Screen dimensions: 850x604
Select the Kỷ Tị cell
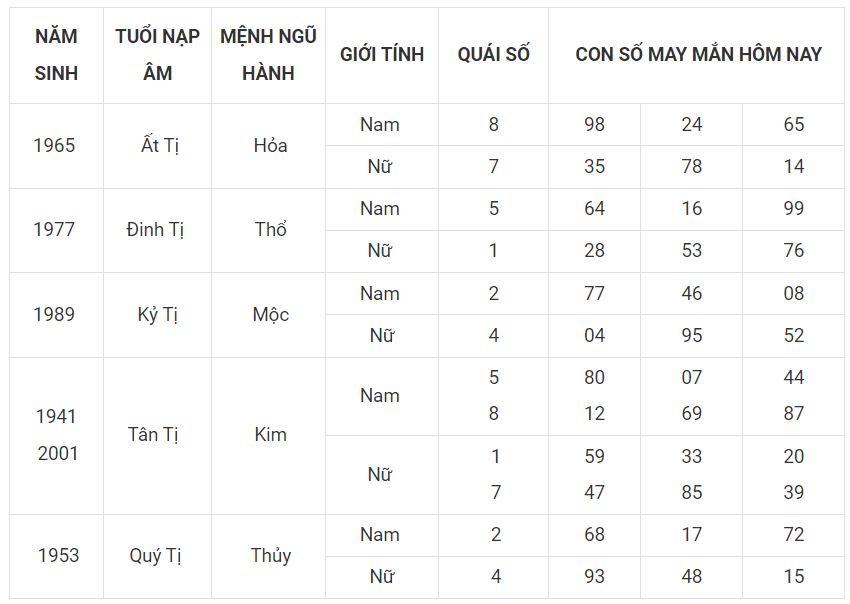tap(157, 314)
